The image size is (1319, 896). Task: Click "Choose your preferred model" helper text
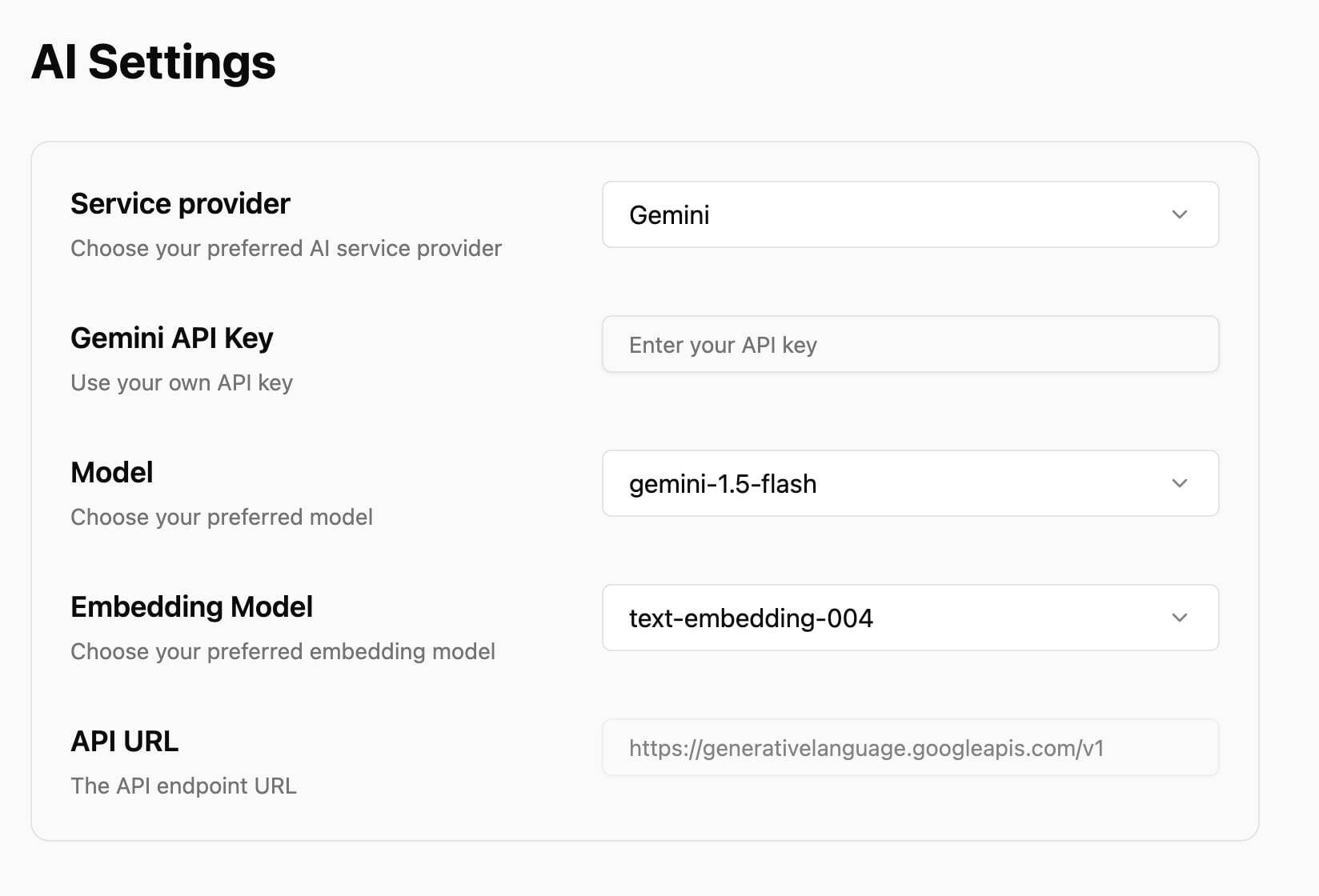(222, 518)
